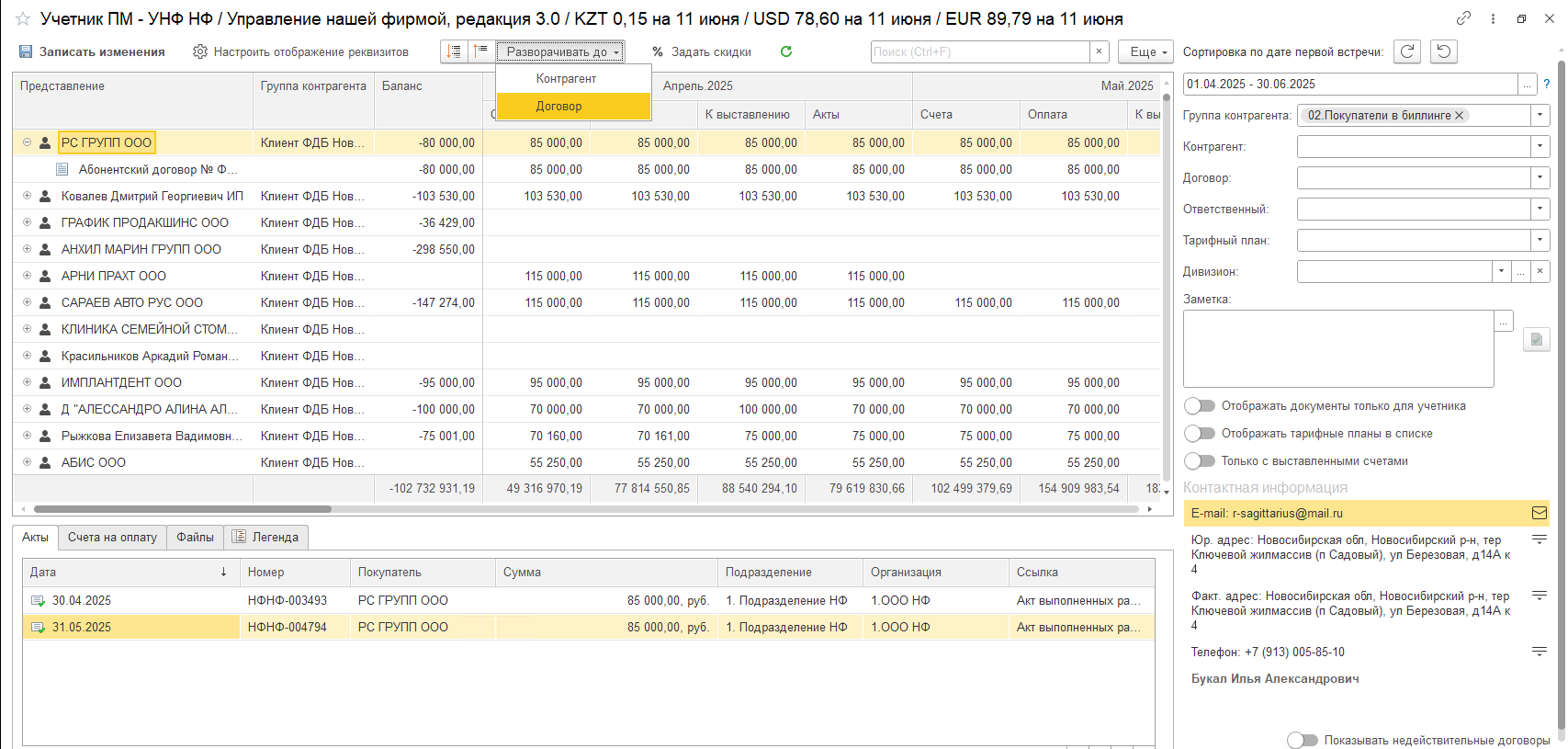
Task: Click Записать изменения button
Action: (92, 51)
